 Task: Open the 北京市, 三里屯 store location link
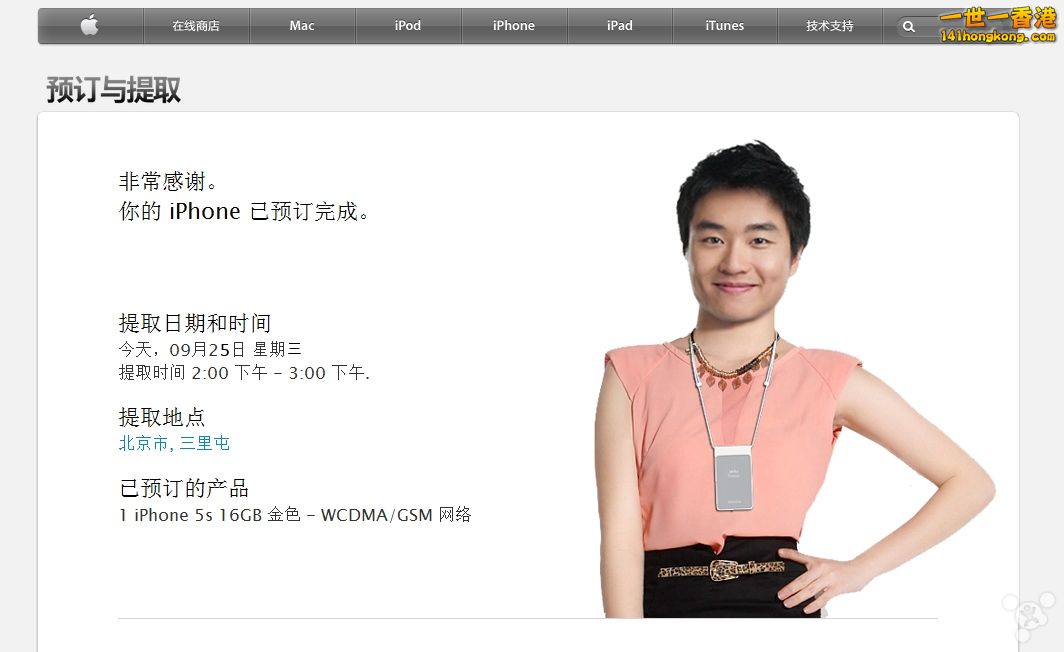[x=174, y=443]
